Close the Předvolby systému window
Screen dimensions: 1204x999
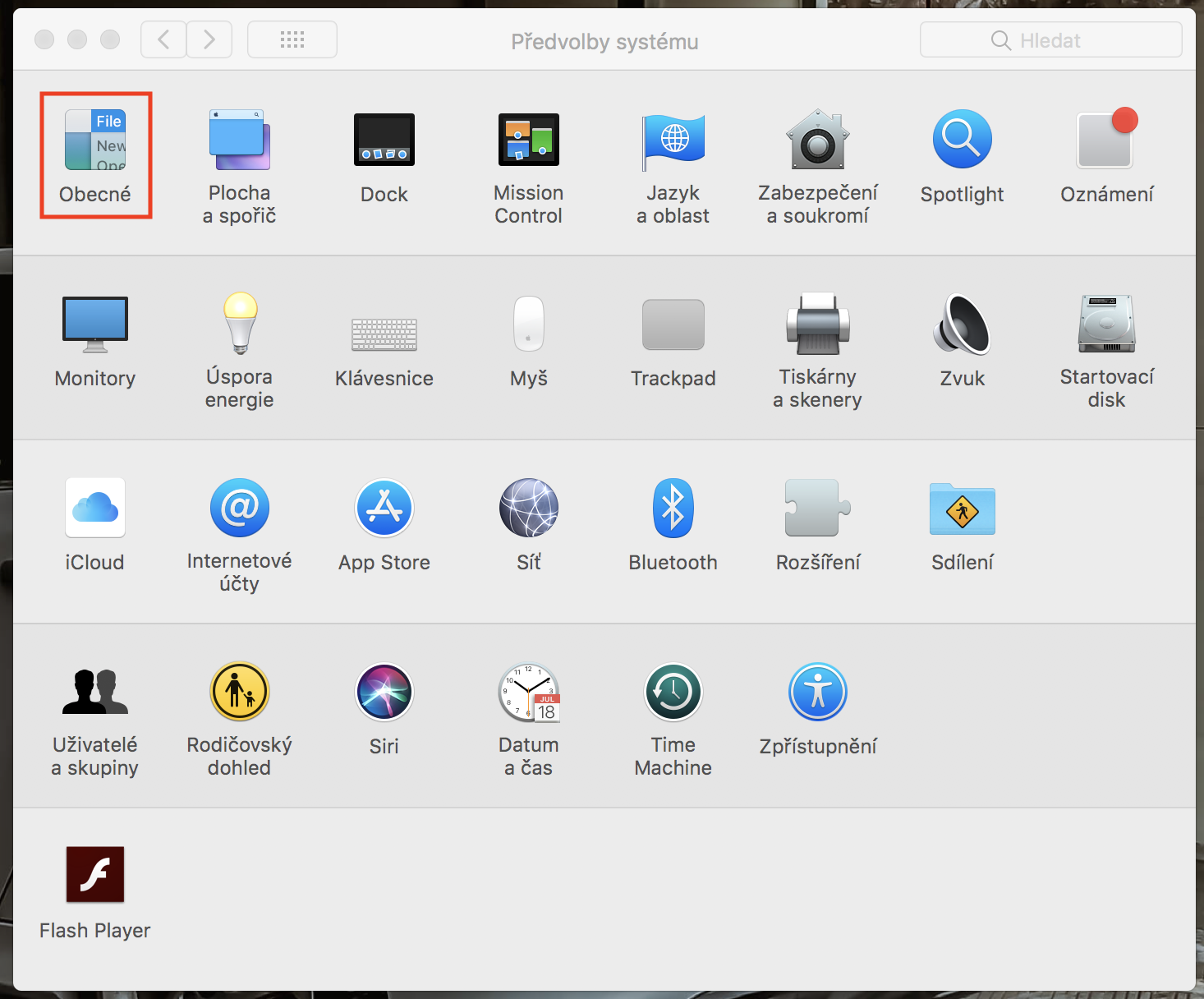pos(44,39)
